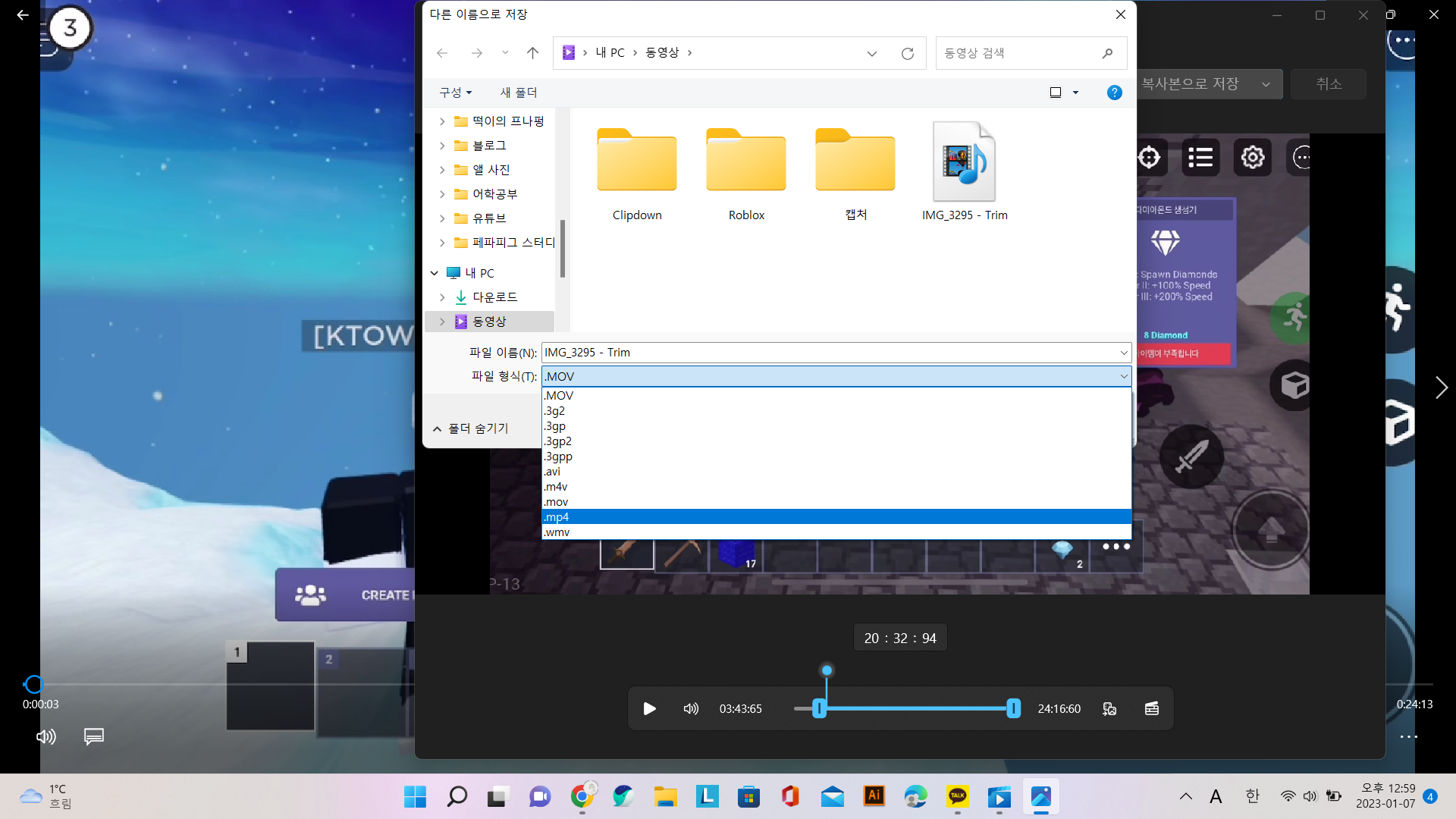Image resolution: width=1456 pixels, height=819 pixels.
Task: Change the view layout icon
Action: (x=1055, y=93)
